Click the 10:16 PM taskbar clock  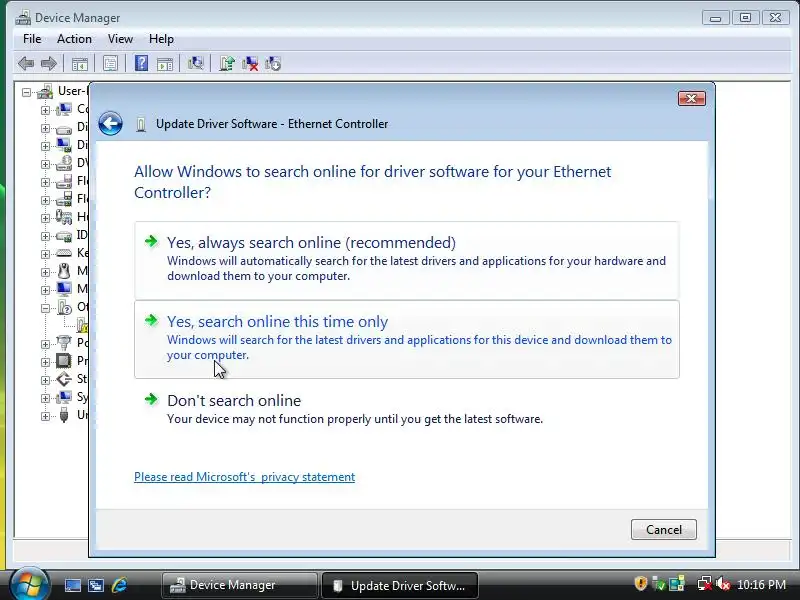tap(761, 584)
